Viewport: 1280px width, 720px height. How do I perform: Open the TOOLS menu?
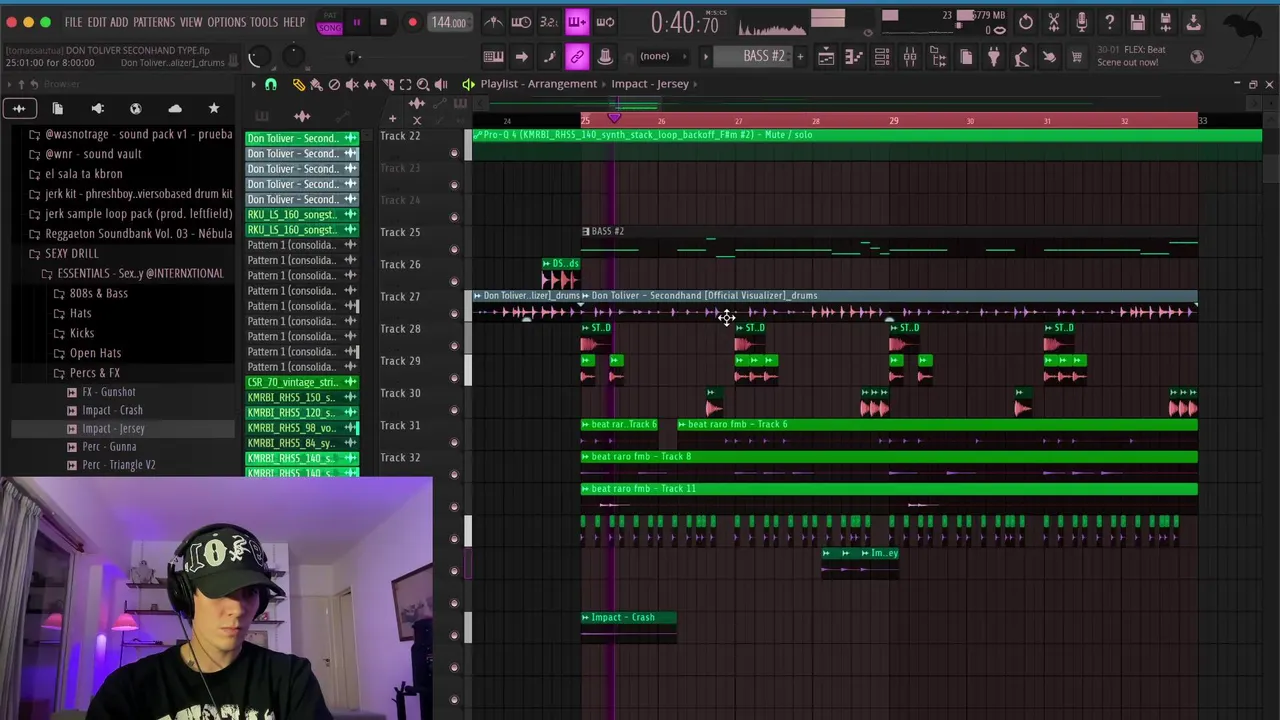(264, 22)
